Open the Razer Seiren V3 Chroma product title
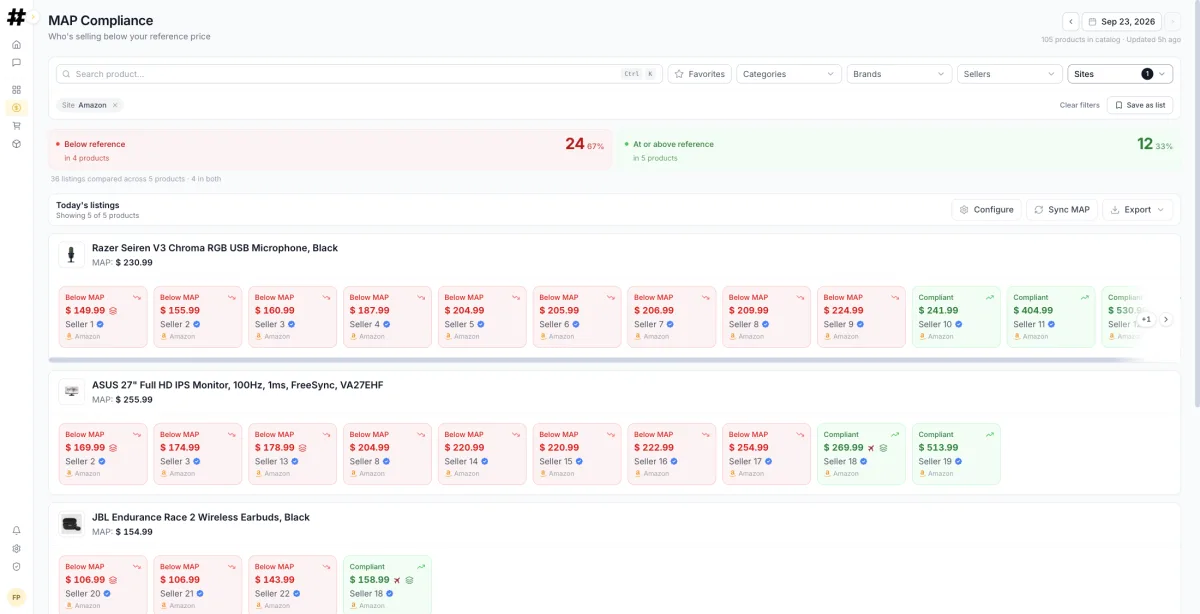This screenshot has width=1200, height=614. [215, 248]
